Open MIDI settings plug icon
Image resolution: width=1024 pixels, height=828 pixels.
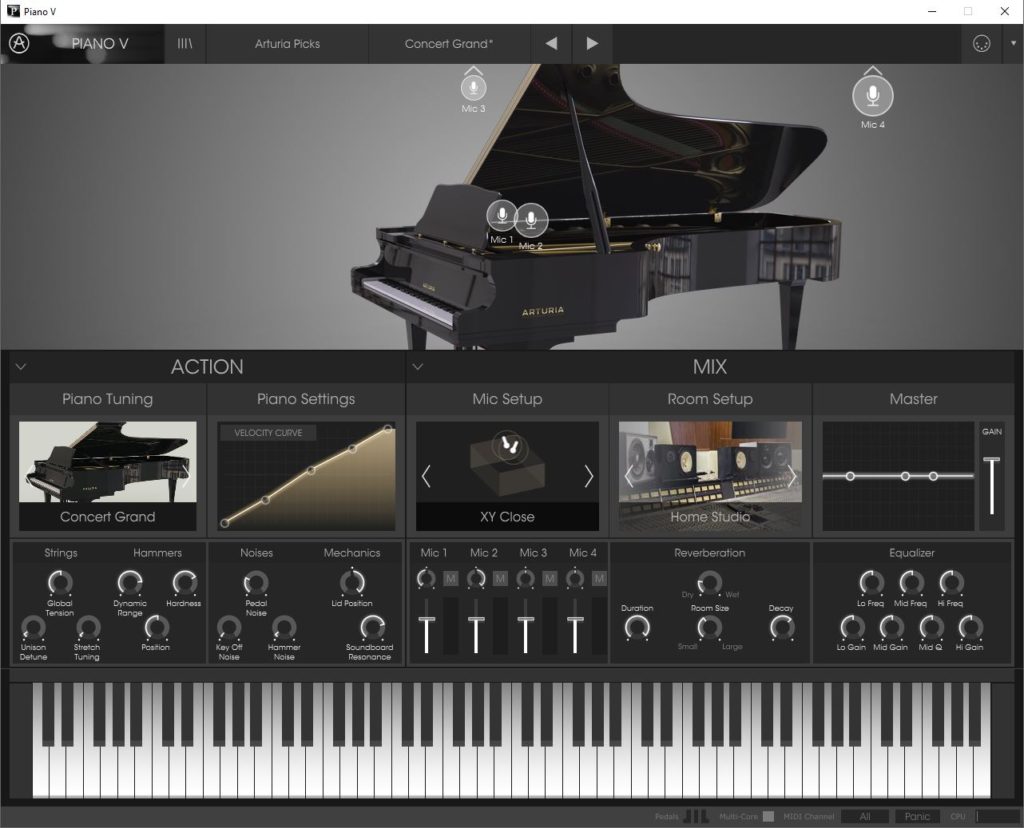[981, 44]
